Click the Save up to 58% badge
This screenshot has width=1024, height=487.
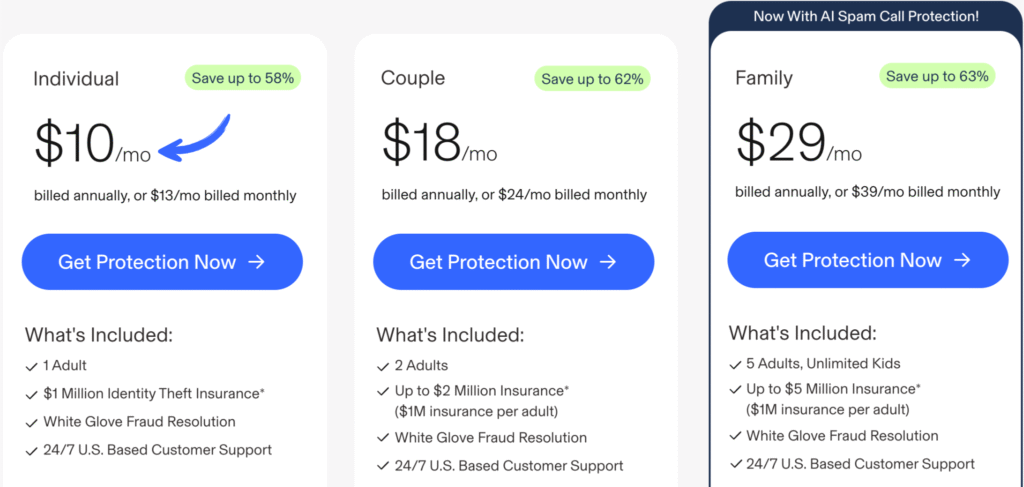pyautogui.click(x=243, y=77)
